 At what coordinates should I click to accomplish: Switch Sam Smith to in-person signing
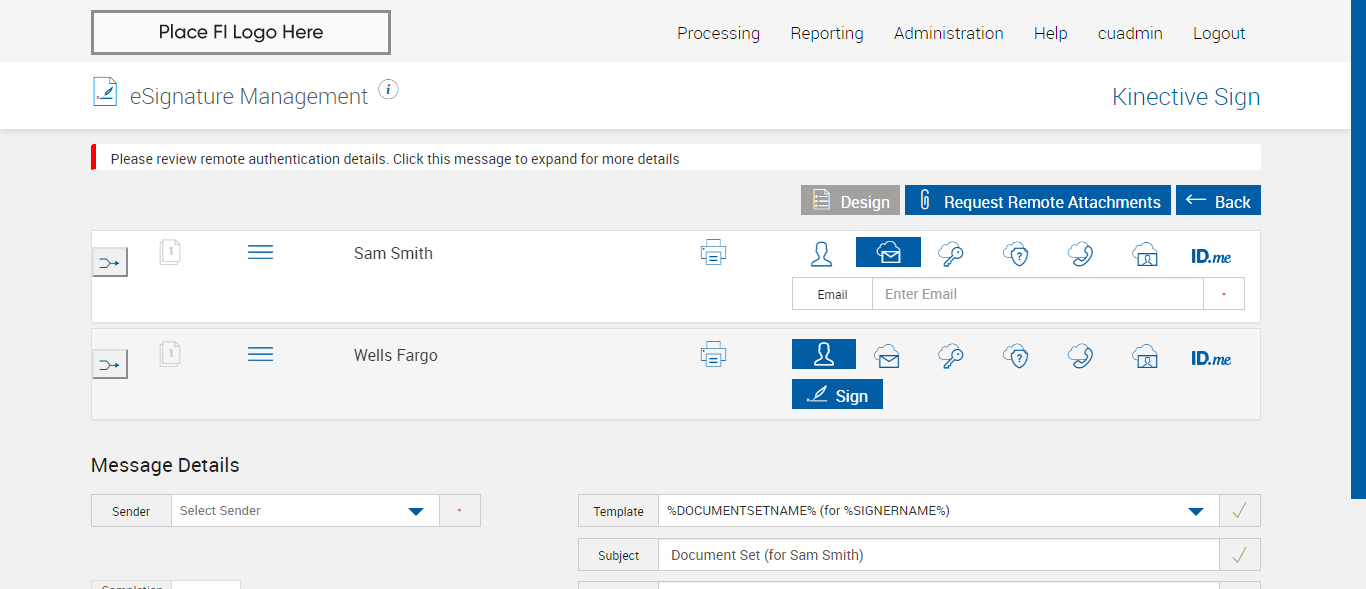point(822,254)
